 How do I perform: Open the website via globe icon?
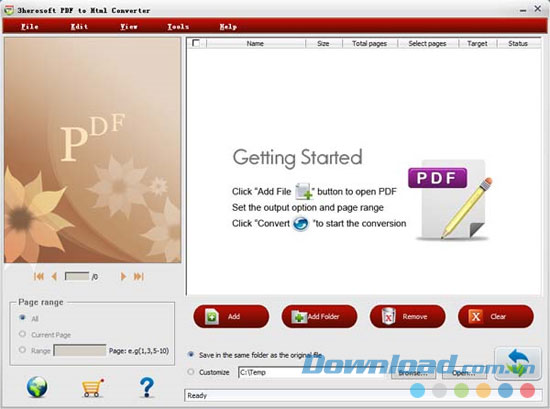point(37,387)
